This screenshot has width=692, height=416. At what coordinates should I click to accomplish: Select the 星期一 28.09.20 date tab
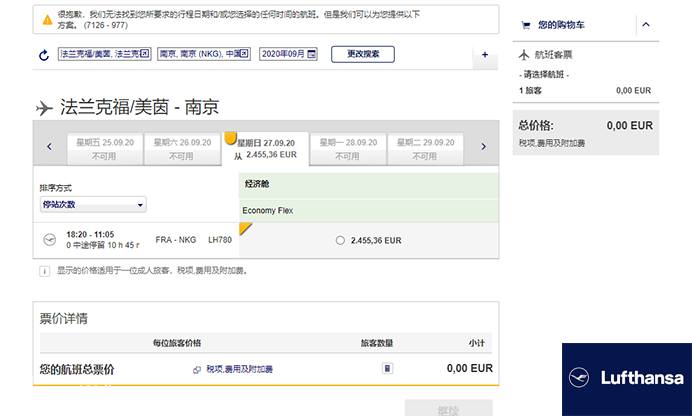tap(348, 149)
